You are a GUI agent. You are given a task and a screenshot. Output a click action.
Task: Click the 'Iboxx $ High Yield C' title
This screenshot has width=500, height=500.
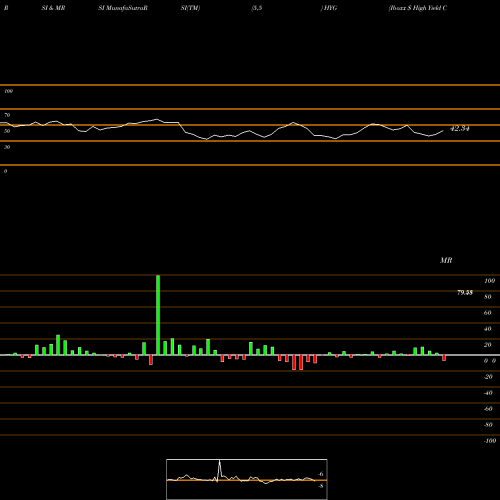418,8
